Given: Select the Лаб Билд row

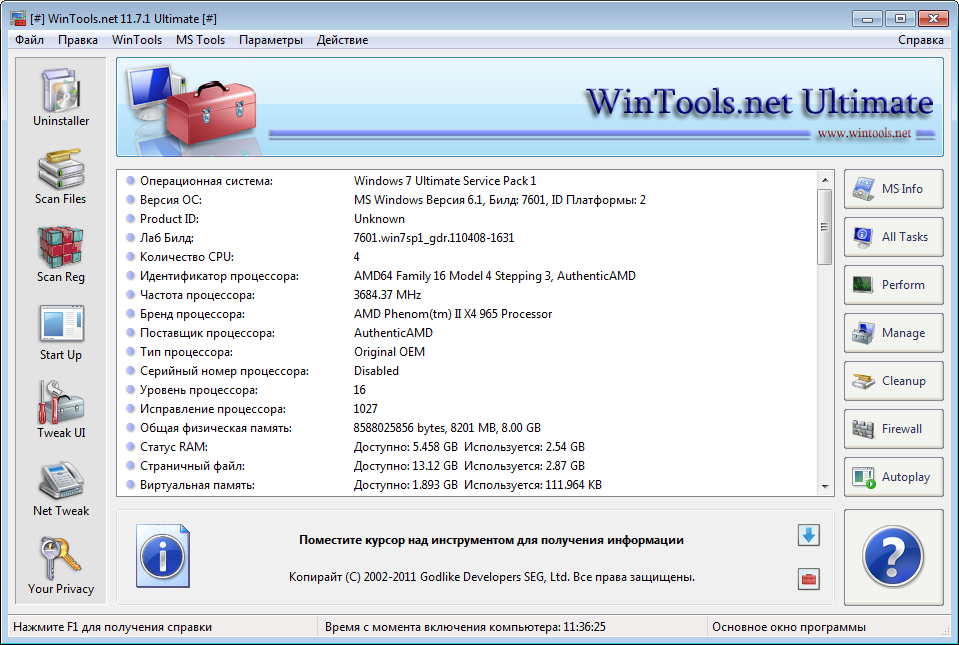Looking at the screenshot, I should [468, 238].
